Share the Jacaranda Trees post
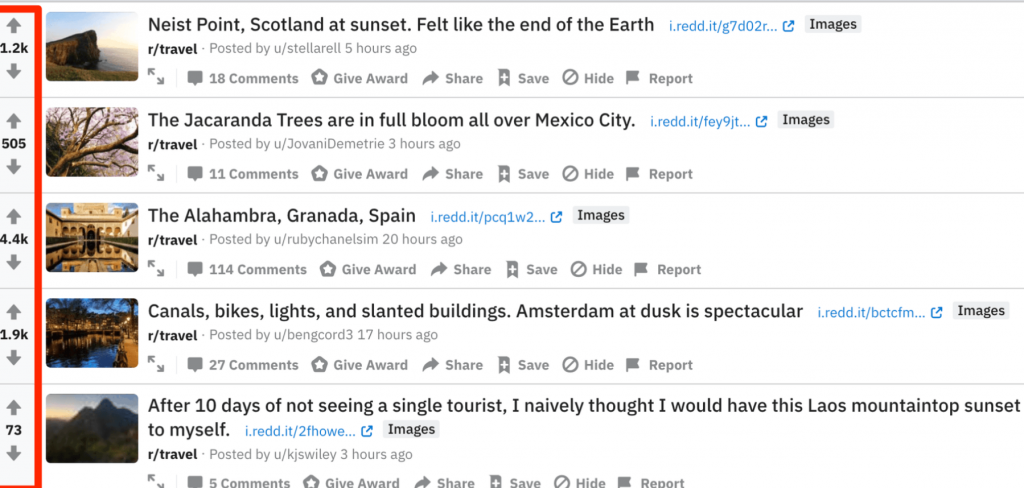This screenshot has width=1024, height=488. 453,174
